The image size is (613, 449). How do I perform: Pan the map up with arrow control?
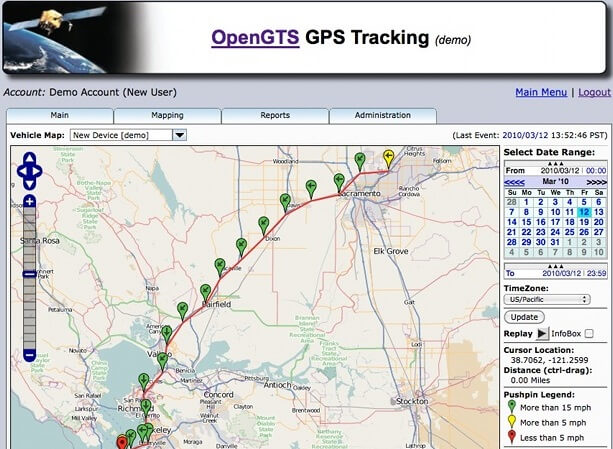pyautogui.click(x=30, y=158)
